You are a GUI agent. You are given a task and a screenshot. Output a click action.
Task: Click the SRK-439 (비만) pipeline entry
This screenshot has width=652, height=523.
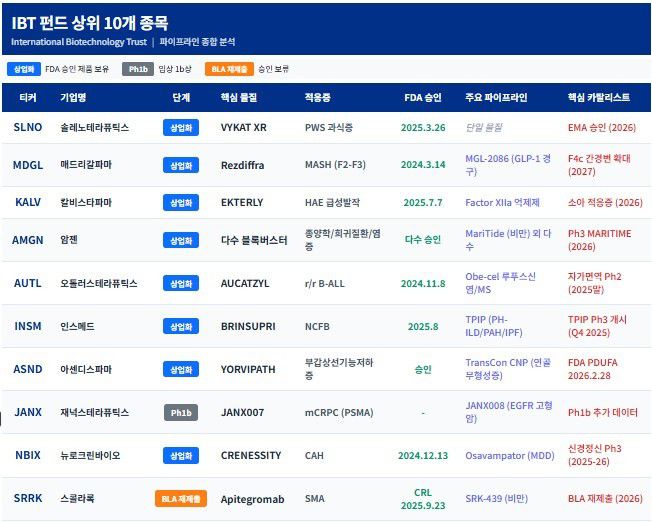(x=499, y=498)
